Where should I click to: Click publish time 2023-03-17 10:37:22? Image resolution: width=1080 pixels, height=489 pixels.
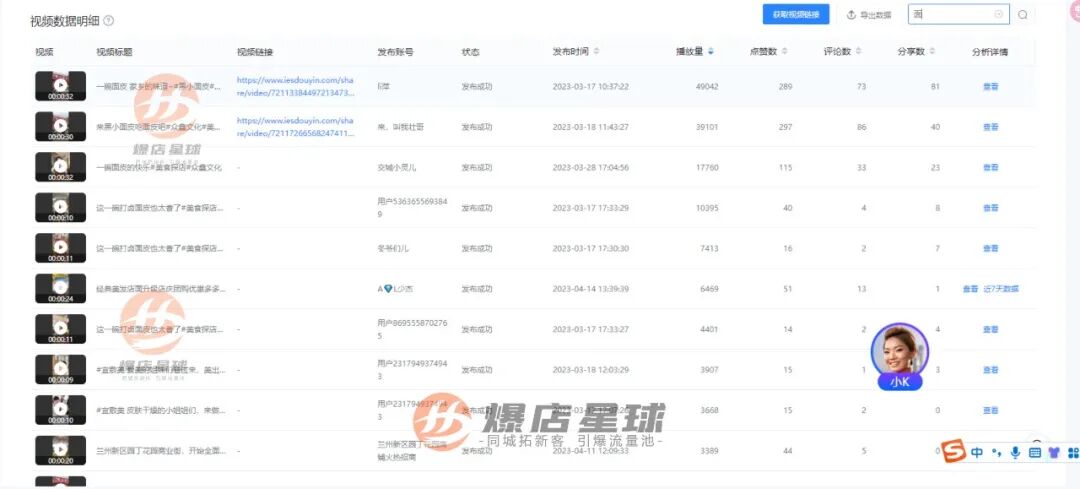(x=590, y=87)
